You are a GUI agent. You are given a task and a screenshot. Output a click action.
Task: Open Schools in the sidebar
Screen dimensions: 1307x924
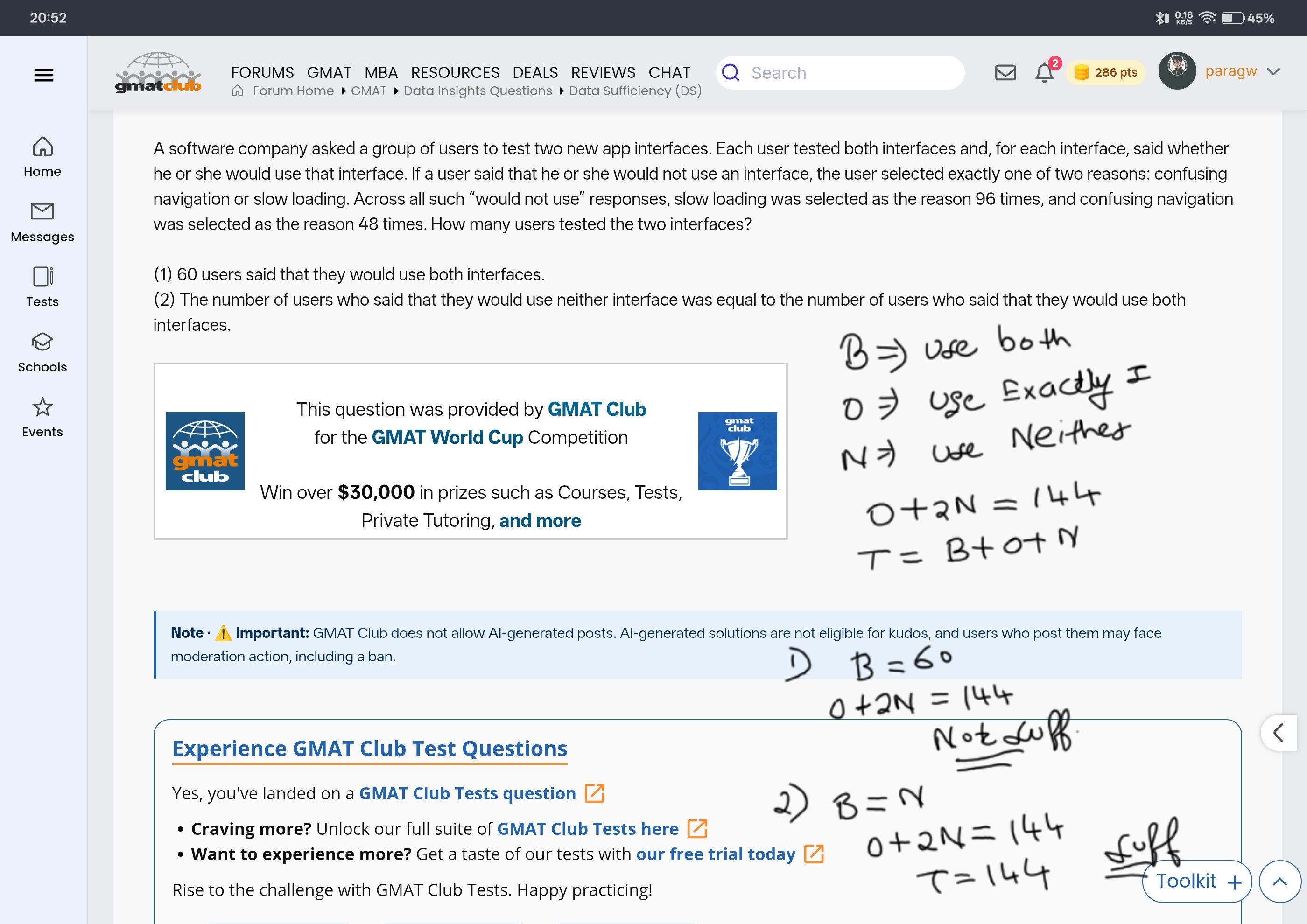[42, 353]
